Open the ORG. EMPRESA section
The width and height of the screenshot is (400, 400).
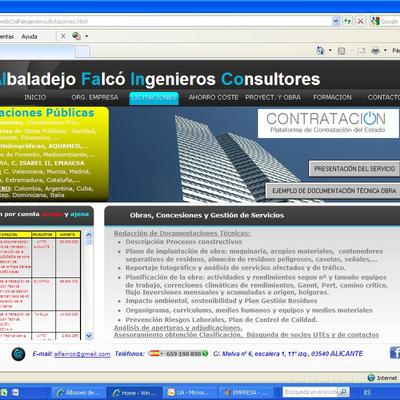point(95,97)
